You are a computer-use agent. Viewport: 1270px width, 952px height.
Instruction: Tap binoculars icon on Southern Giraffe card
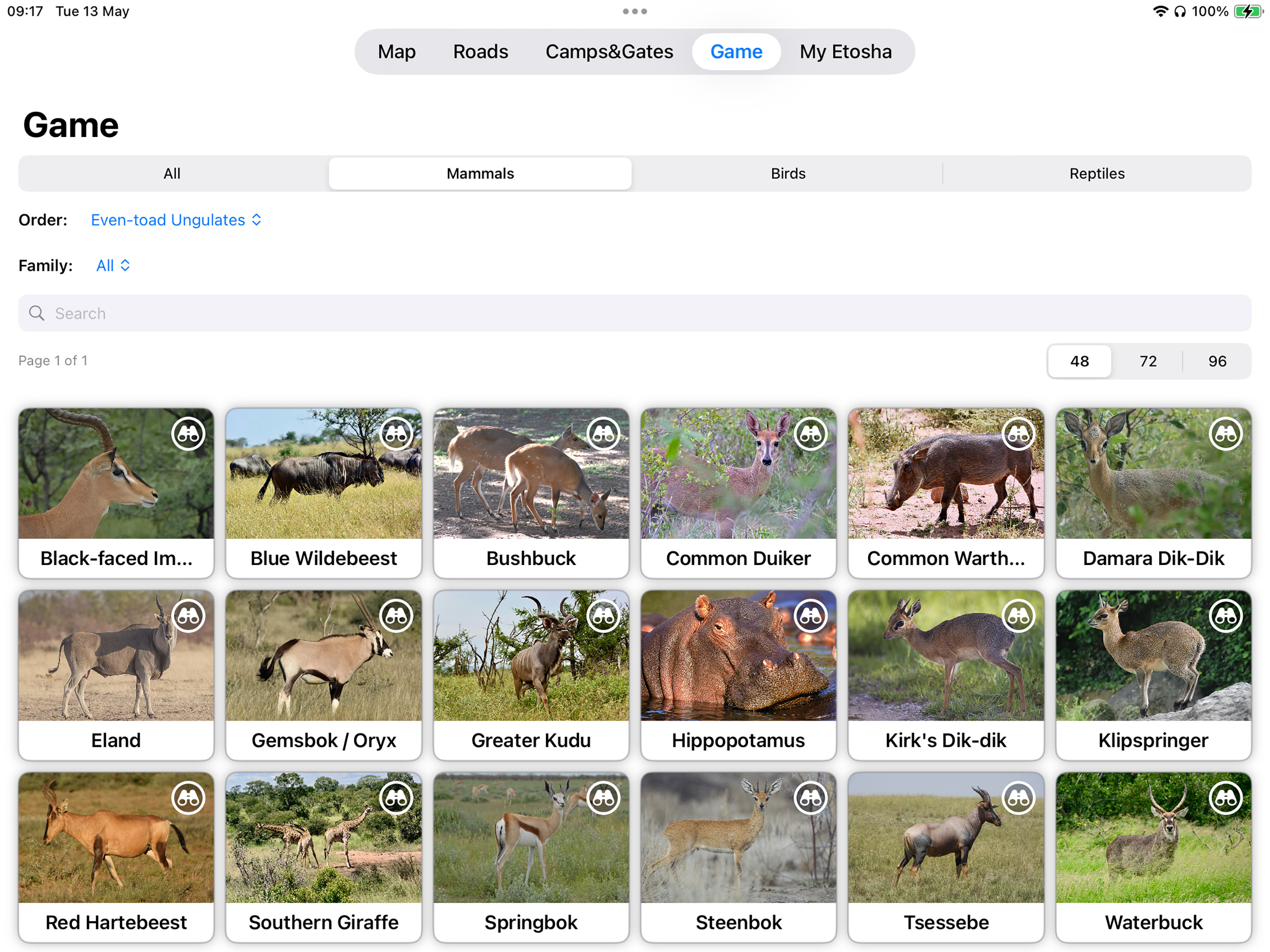pos(396,797)
